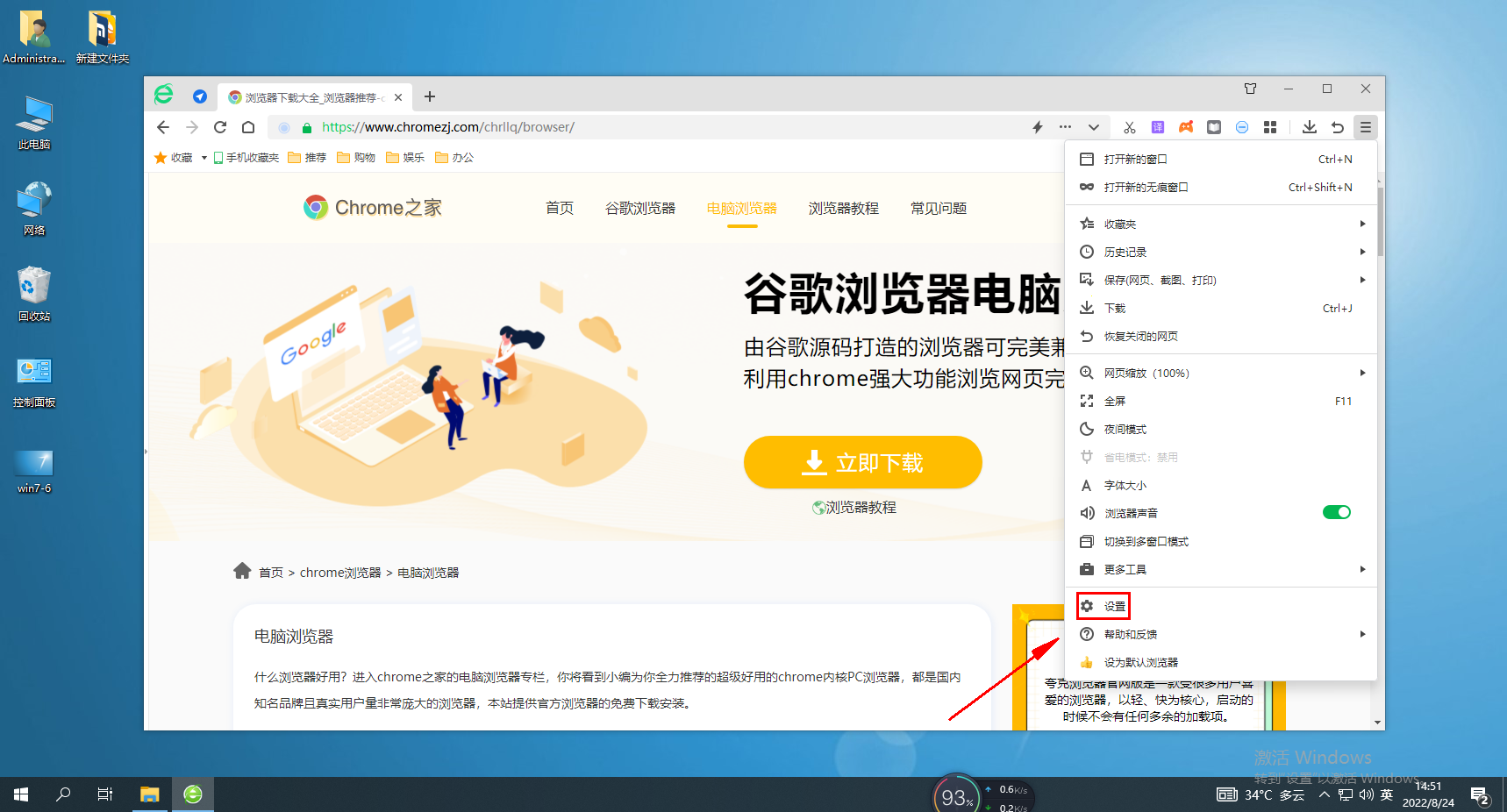This screenshot has width=1507, height=812.
Task: Click the taskbar search magnifier icon
Action: [63, 794]
